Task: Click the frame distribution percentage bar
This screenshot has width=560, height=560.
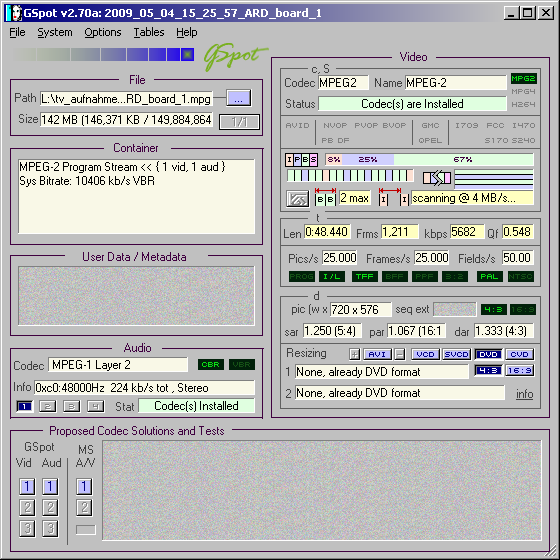Action: pyautogui.click(x=429, y=159)
